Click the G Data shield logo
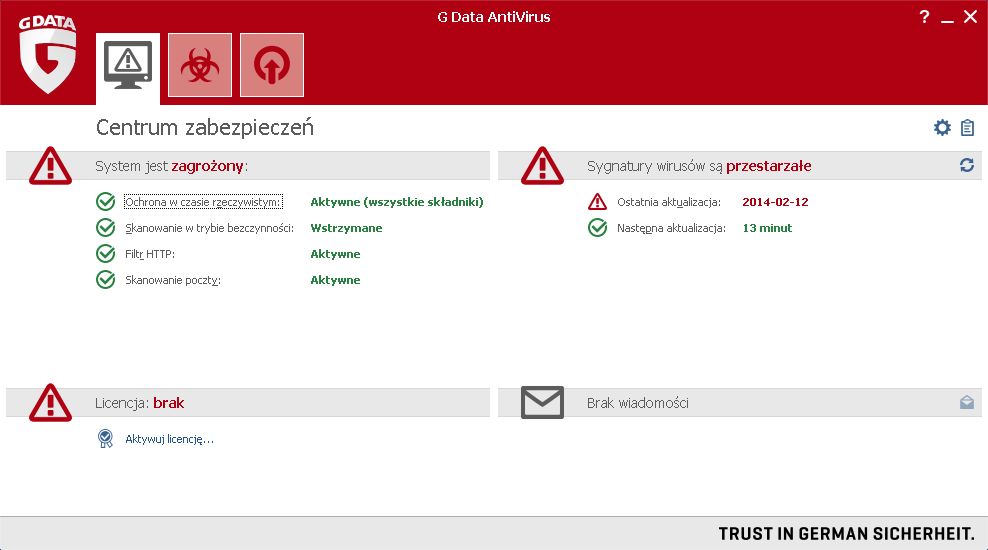 47,55
